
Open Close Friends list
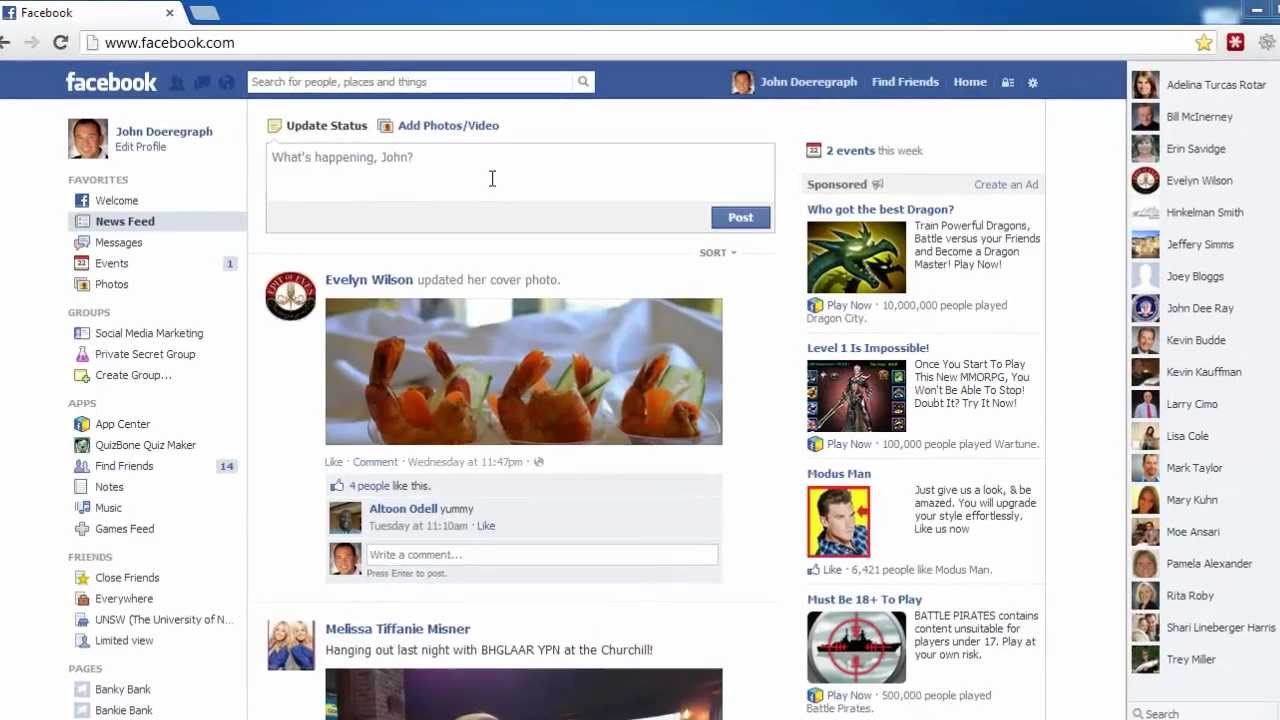127,578
